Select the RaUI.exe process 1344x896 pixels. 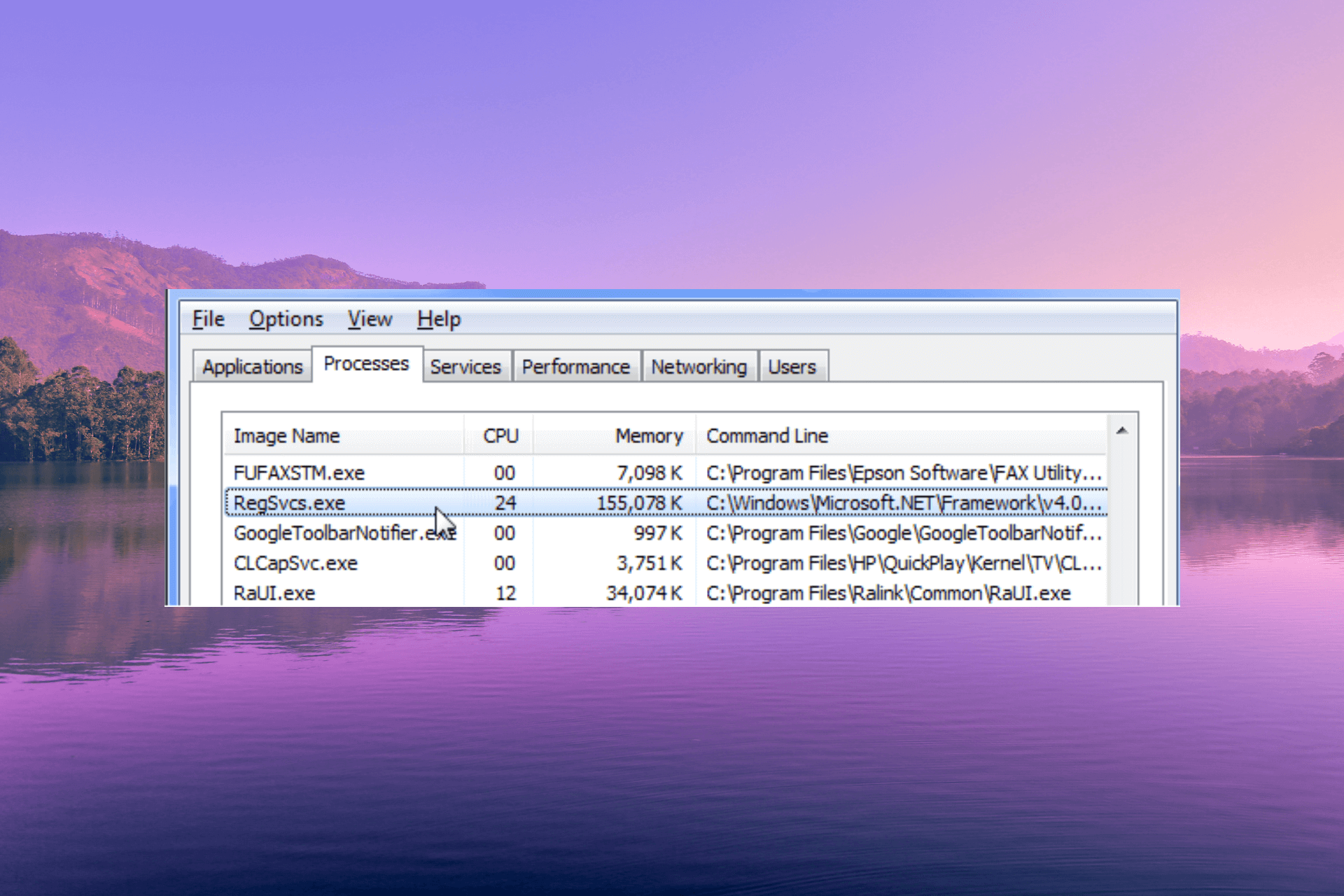pos(274,594)
